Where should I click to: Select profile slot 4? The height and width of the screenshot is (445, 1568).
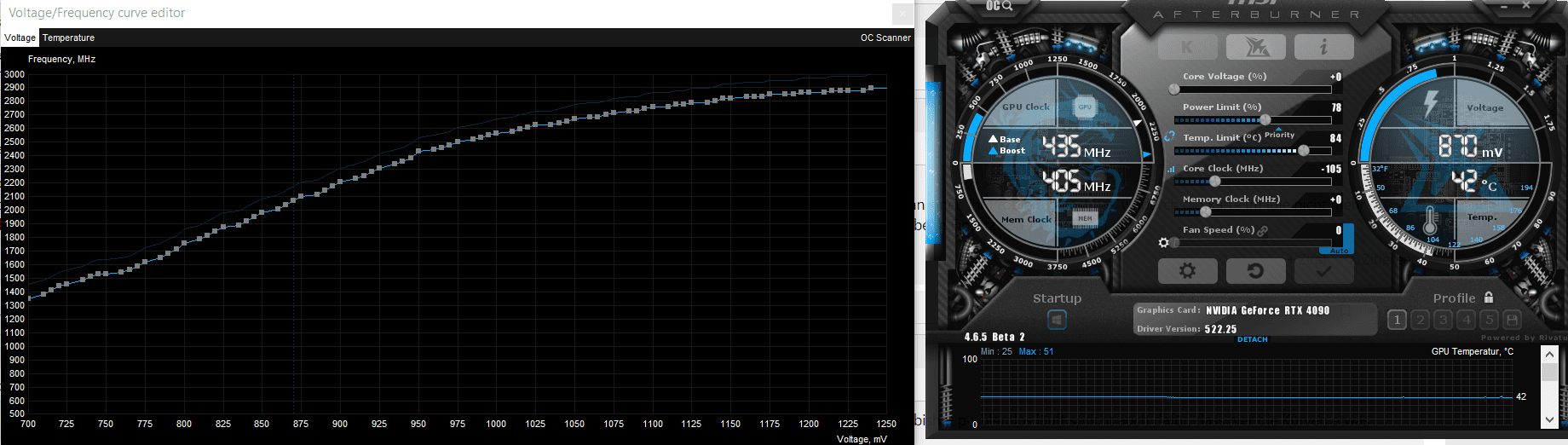point(1466,320)
